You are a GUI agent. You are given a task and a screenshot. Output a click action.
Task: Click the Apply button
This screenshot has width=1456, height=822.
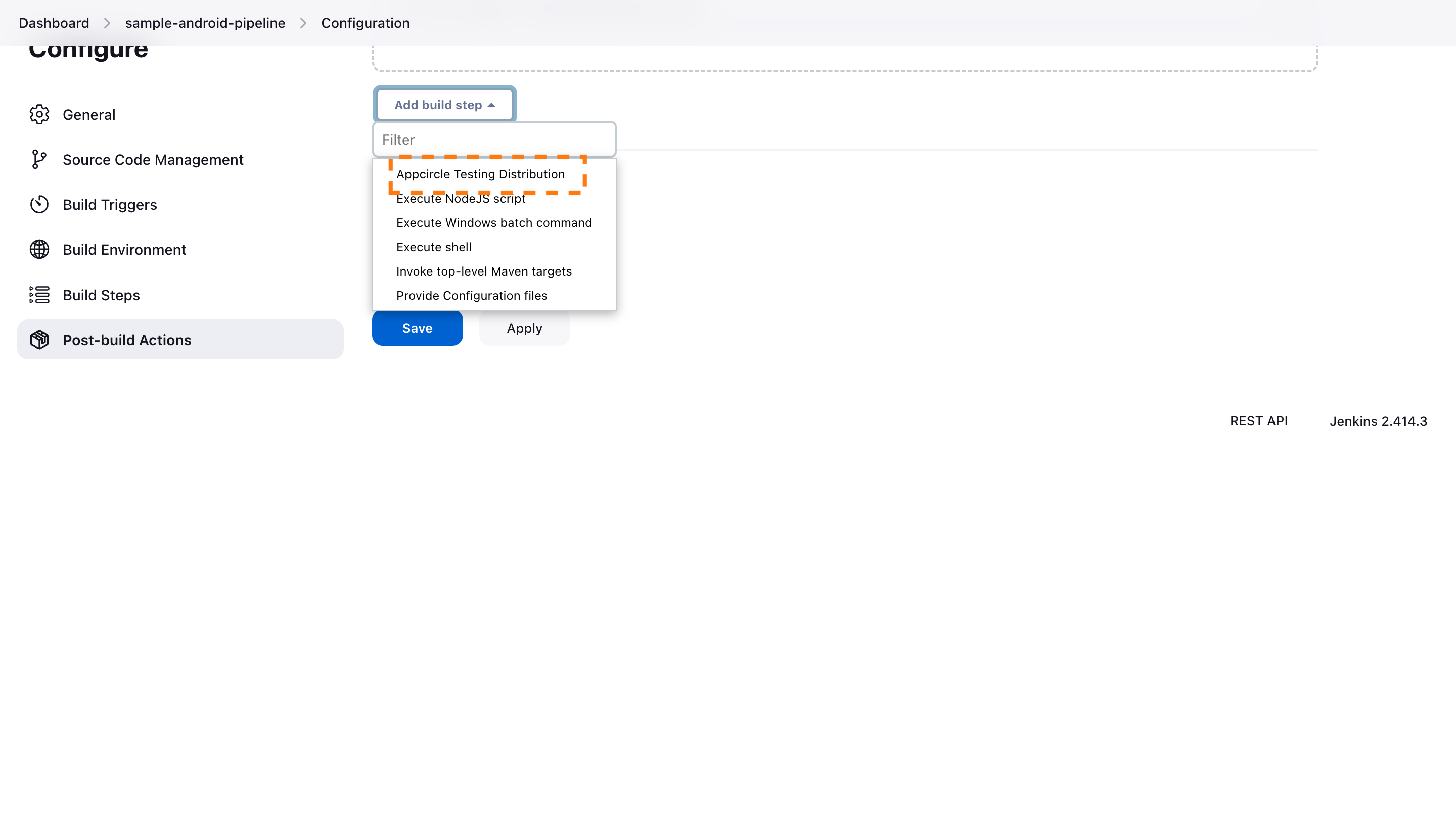[x=524, y=328]
